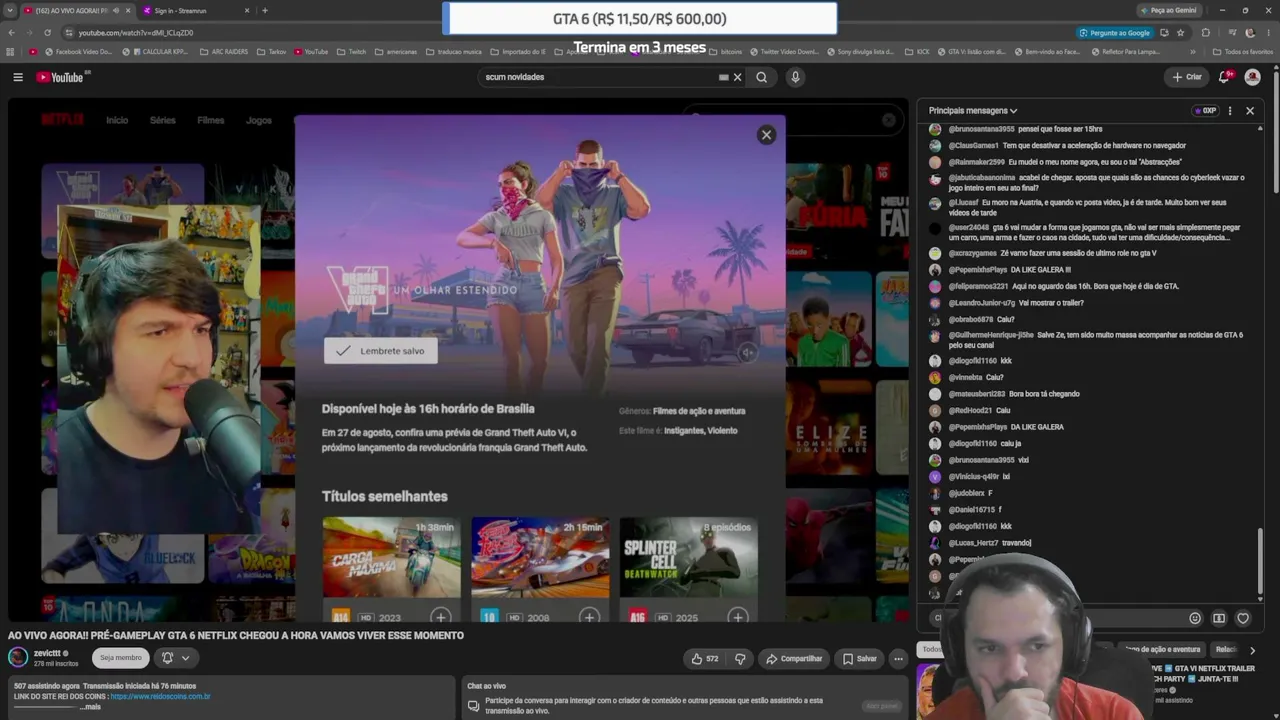Open the reidoscoins.com.br link
Screen dimensions: 1280x720
click(x=160, y=697)
